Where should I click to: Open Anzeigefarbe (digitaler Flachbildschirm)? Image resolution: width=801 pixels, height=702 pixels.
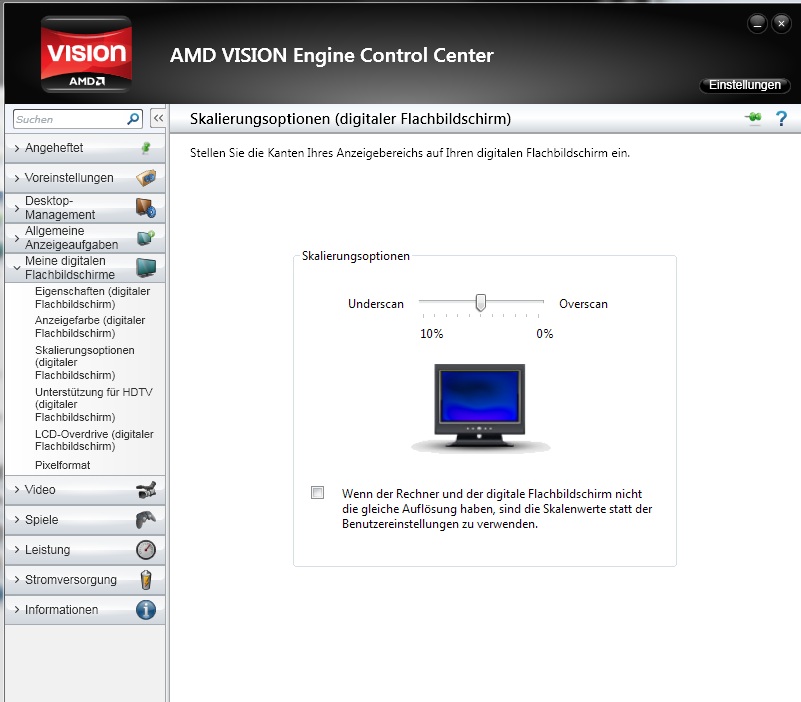click(x=90, y=327)
